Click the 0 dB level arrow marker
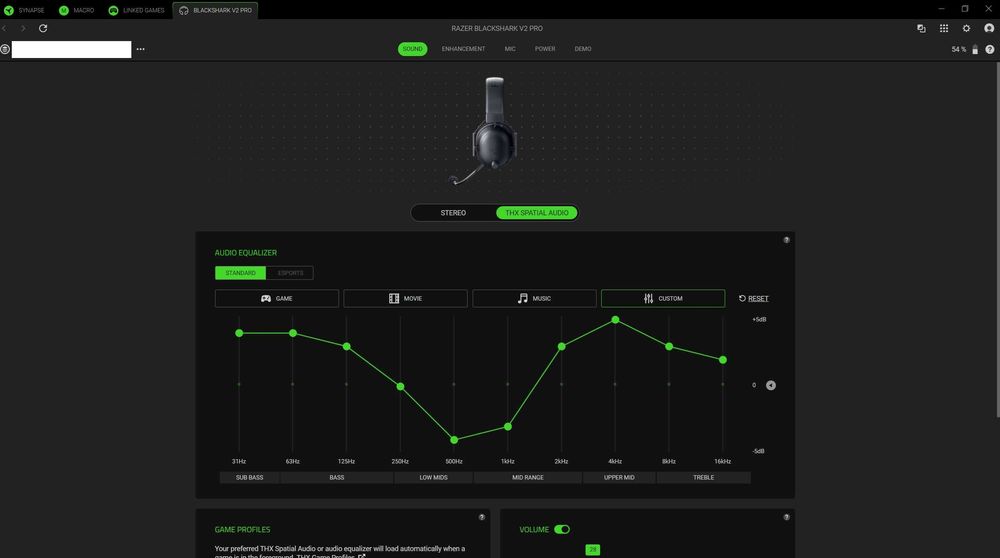Screen dimensions: 1000x558 click(x=770, y=385)
